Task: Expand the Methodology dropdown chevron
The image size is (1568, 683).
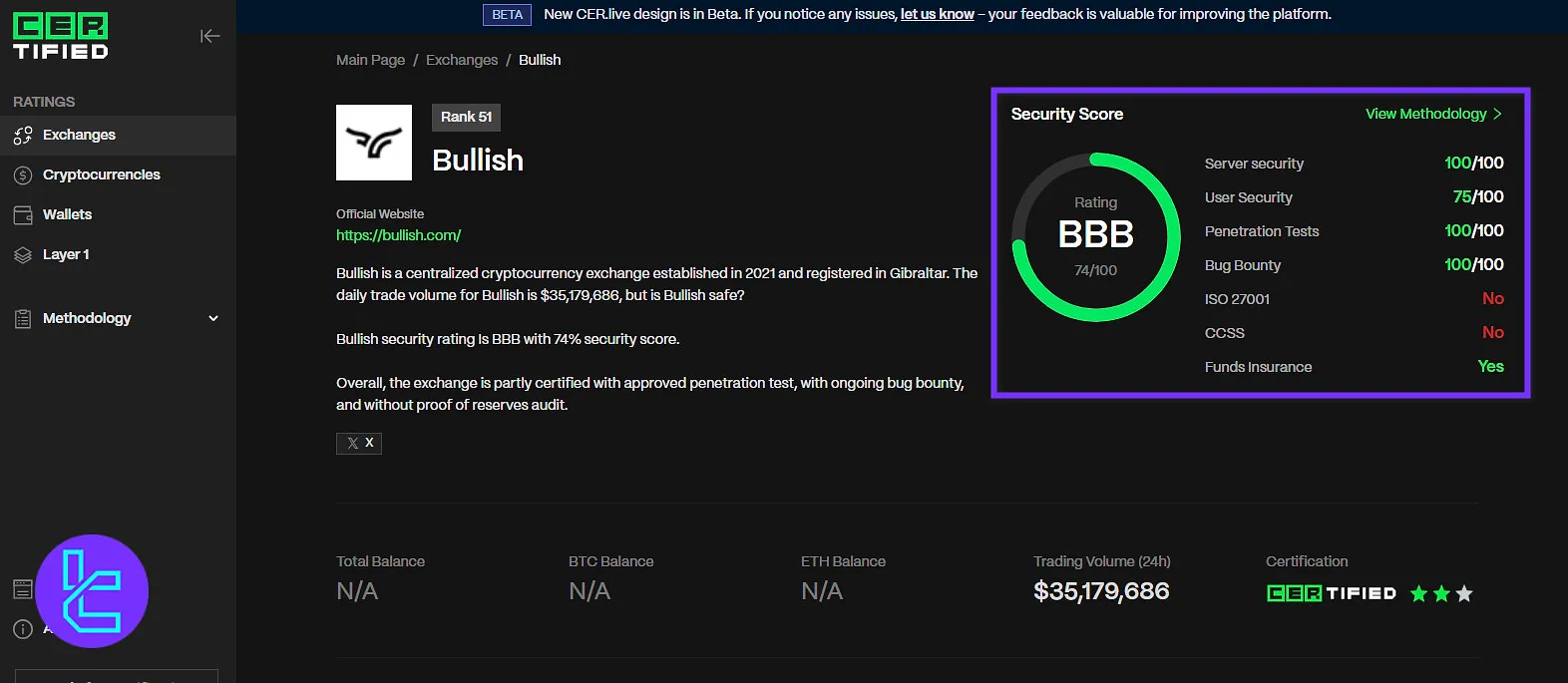Action: [212, 318]
